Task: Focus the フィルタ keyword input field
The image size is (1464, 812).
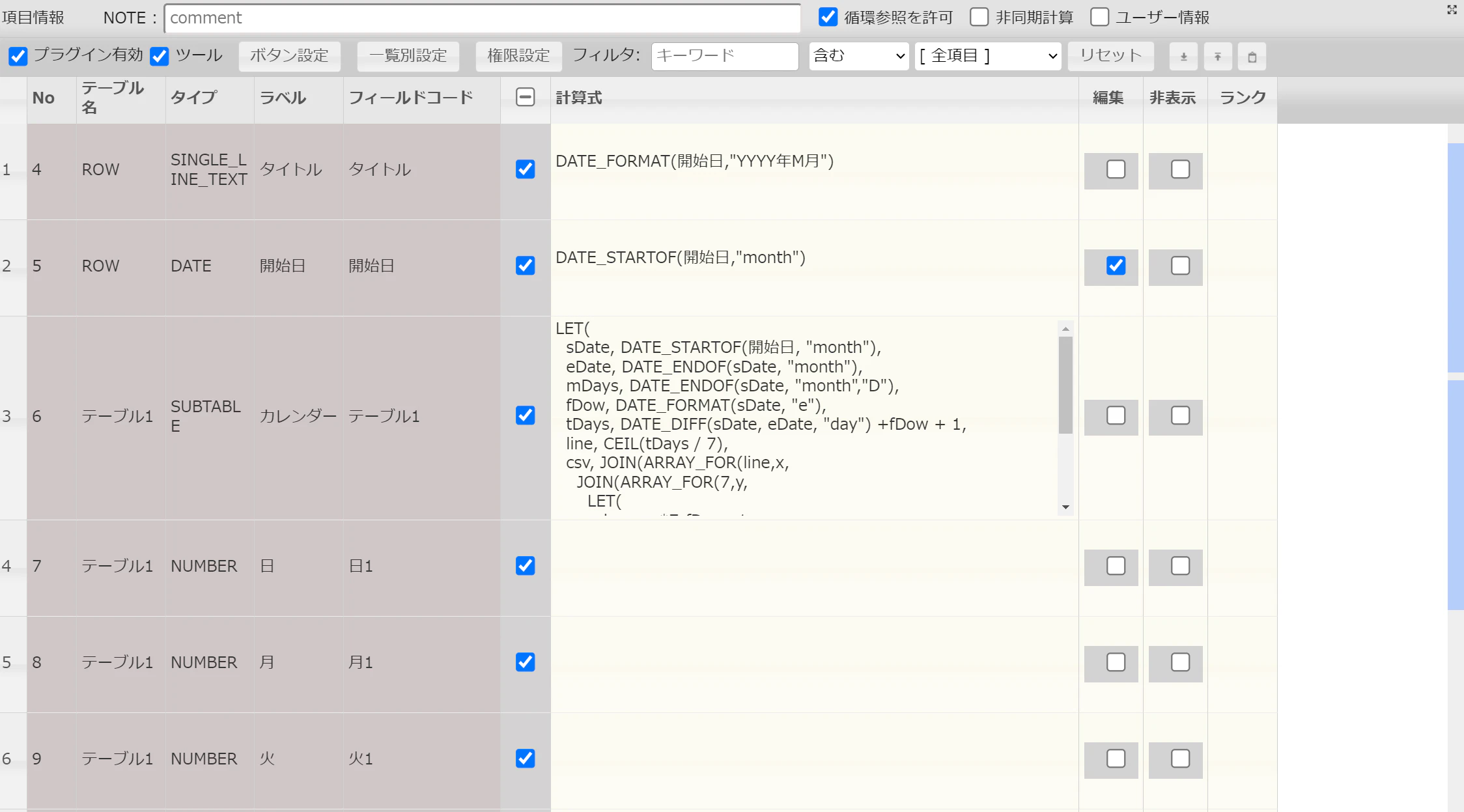Action: pyautogui.click(x=725, y=56)
